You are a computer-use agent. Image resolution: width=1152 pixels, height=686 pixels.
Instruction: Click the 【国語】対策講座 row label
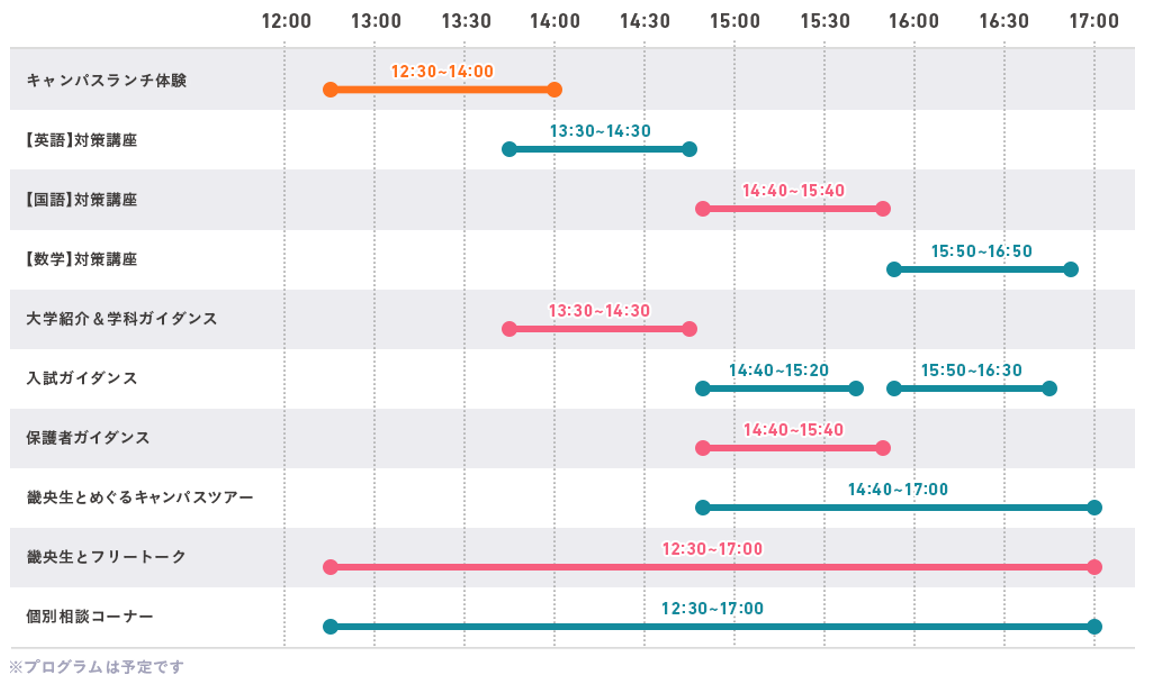tap(82, 200)
